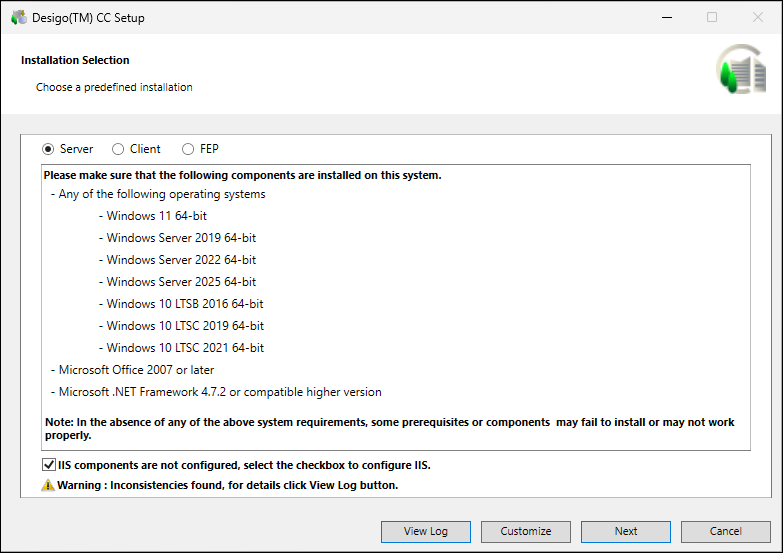Uncheck the configure IIS components checkbox

pos(49,465)
